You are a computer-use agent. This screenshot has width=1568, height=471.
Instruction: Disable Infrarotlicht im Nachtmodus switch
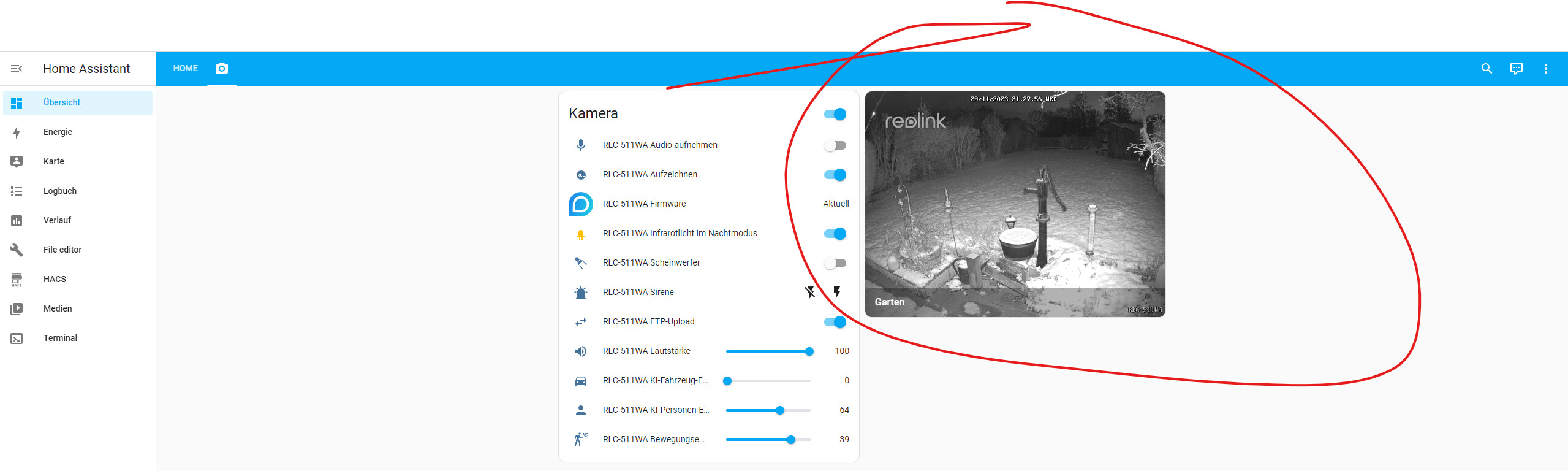click(835, 234)
